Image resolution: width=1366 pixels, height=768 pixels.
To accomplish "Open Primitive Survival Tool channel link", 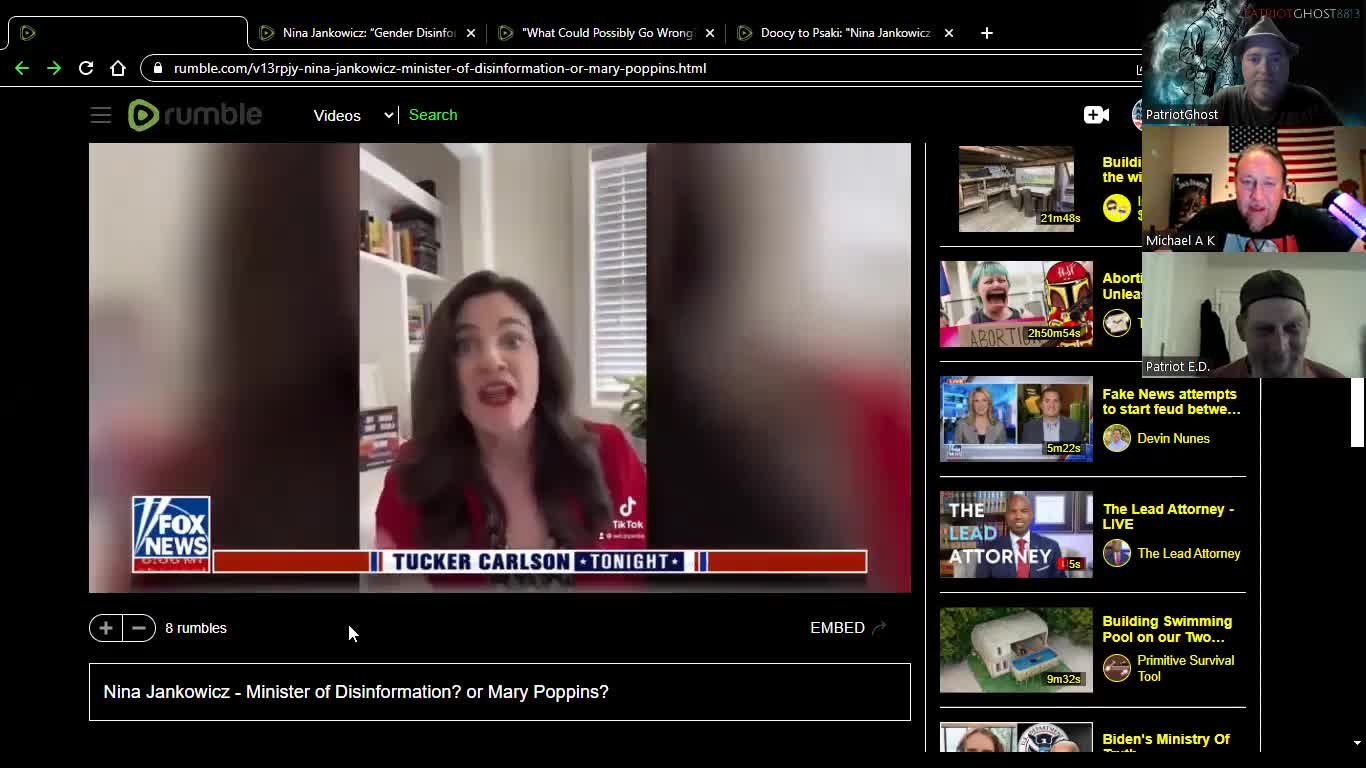I will 1185,668.
